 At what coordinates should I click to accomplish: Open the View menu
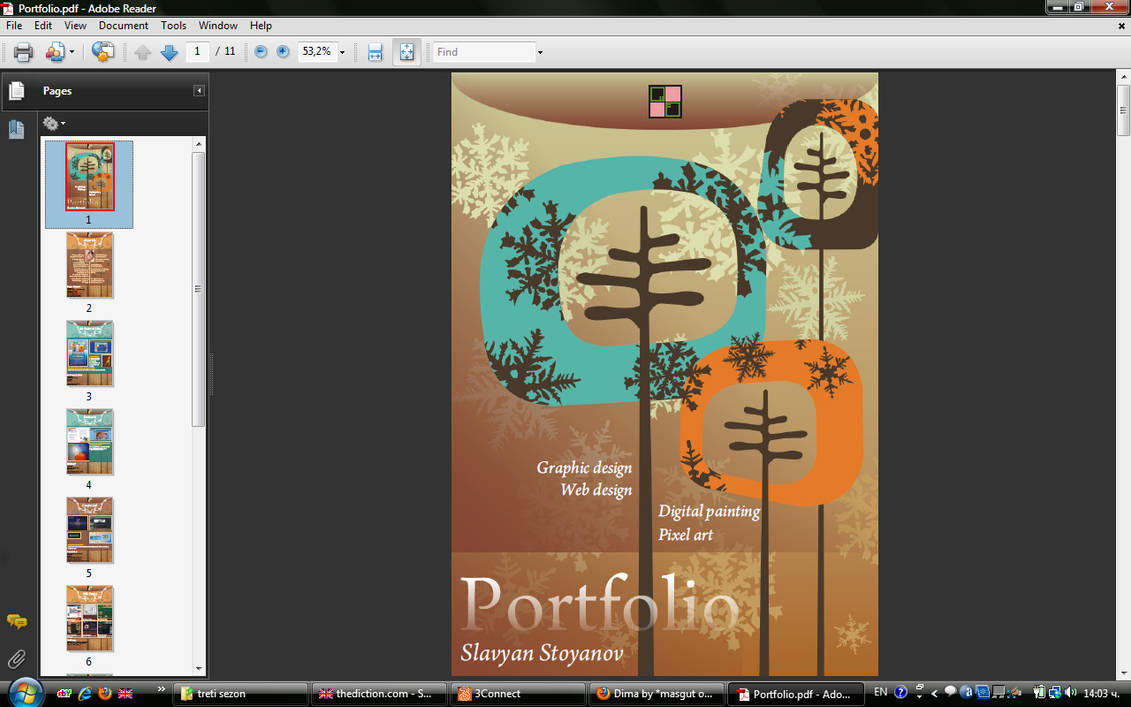(75, 25)
